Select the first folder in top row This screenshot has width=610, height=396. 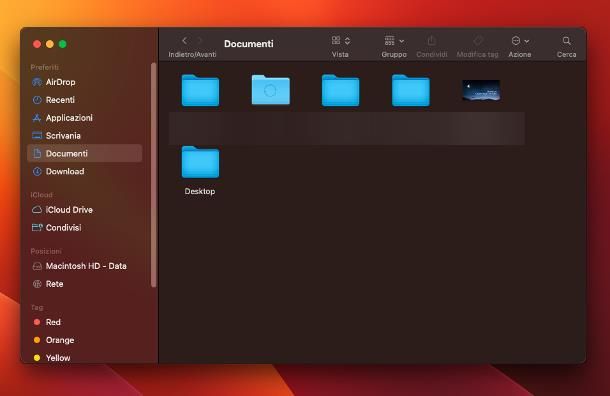[200, 91]
